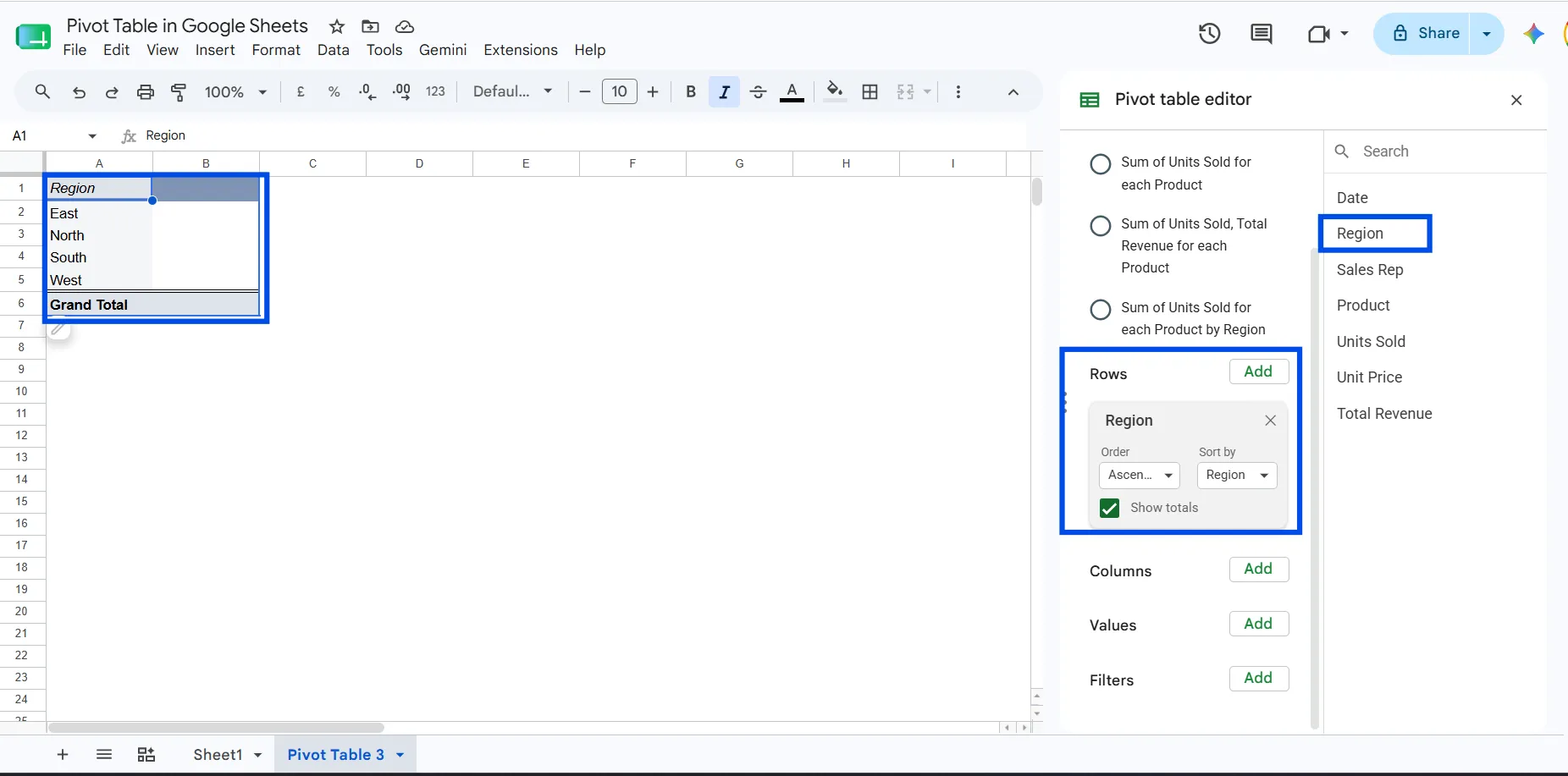Open version history clock icon
This screenshot has width=1568, height=776.
click(x=1209, y=33)
